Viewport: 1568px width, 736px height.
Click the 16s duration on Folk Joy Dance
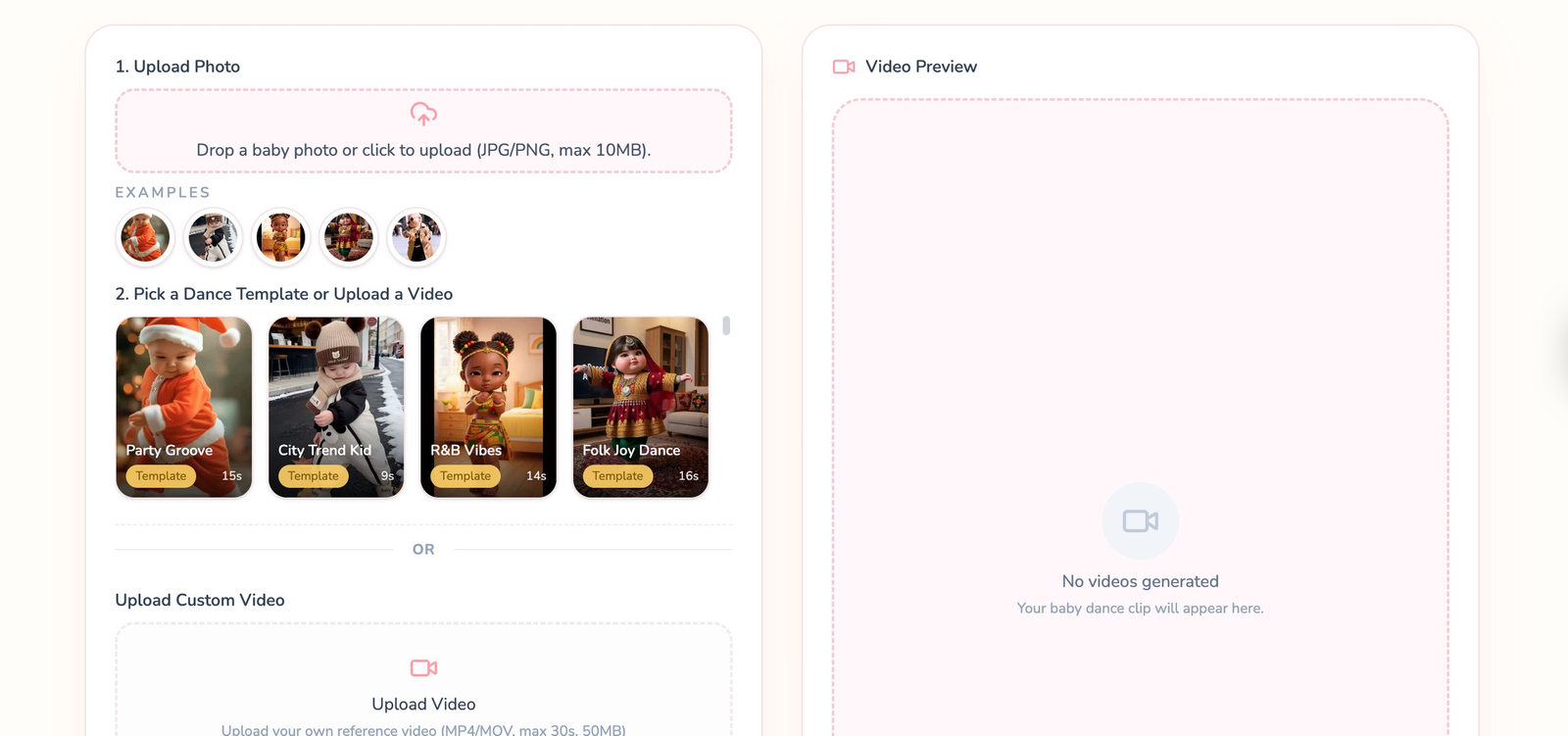click(x=688, y=476)
